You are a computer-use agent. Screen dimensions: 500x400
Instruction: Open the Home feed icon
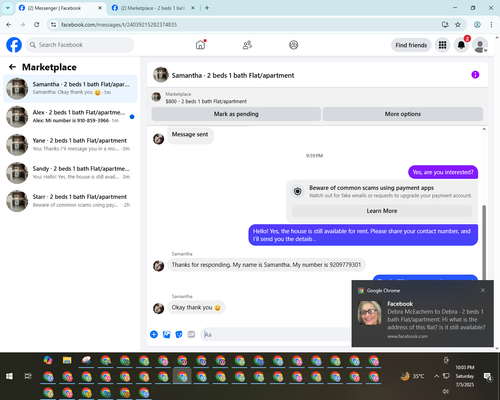(x=201, y=45)
